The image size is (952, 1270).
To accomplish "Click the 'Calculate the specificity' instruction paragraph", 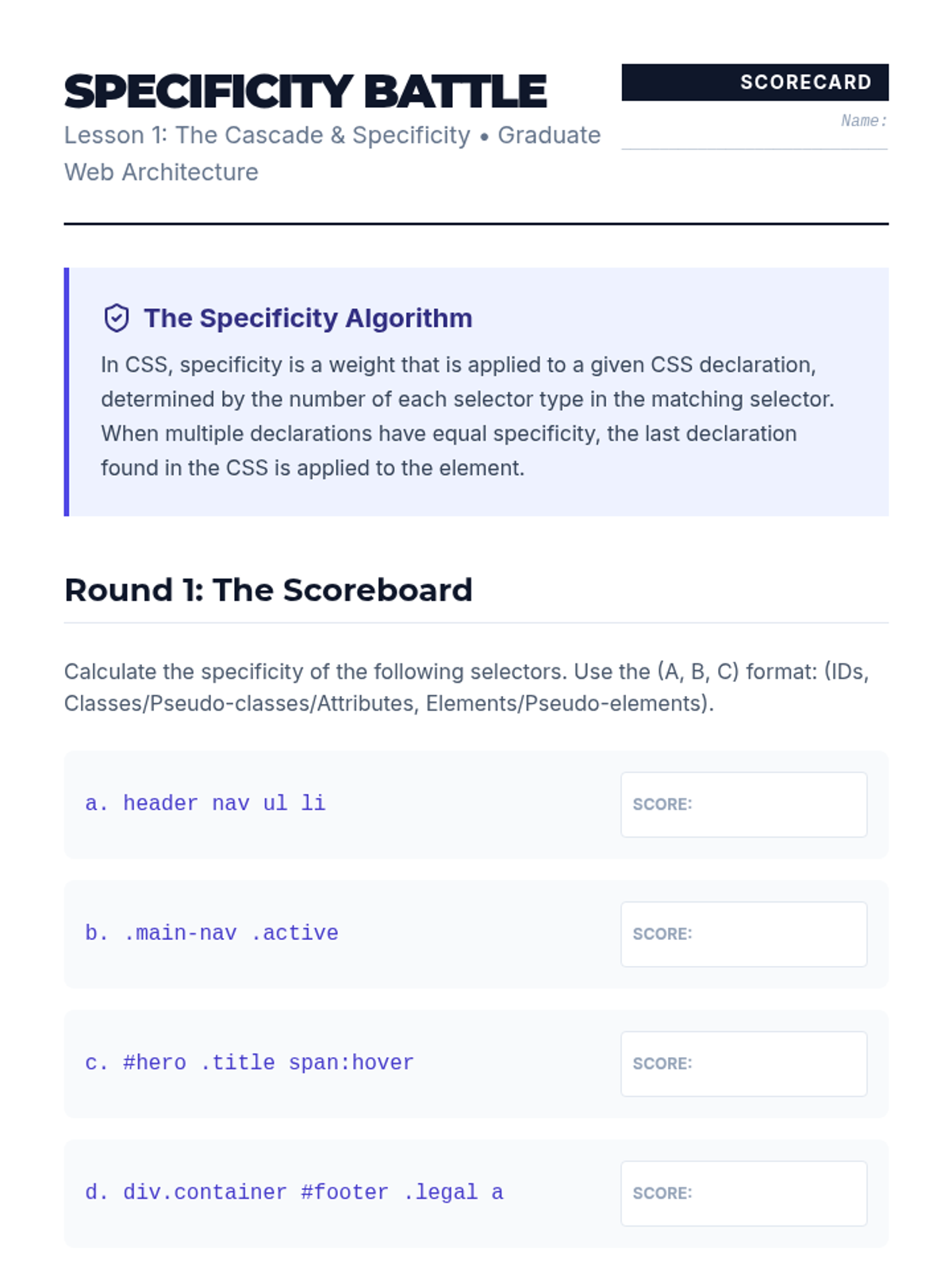I will (466, 687).
